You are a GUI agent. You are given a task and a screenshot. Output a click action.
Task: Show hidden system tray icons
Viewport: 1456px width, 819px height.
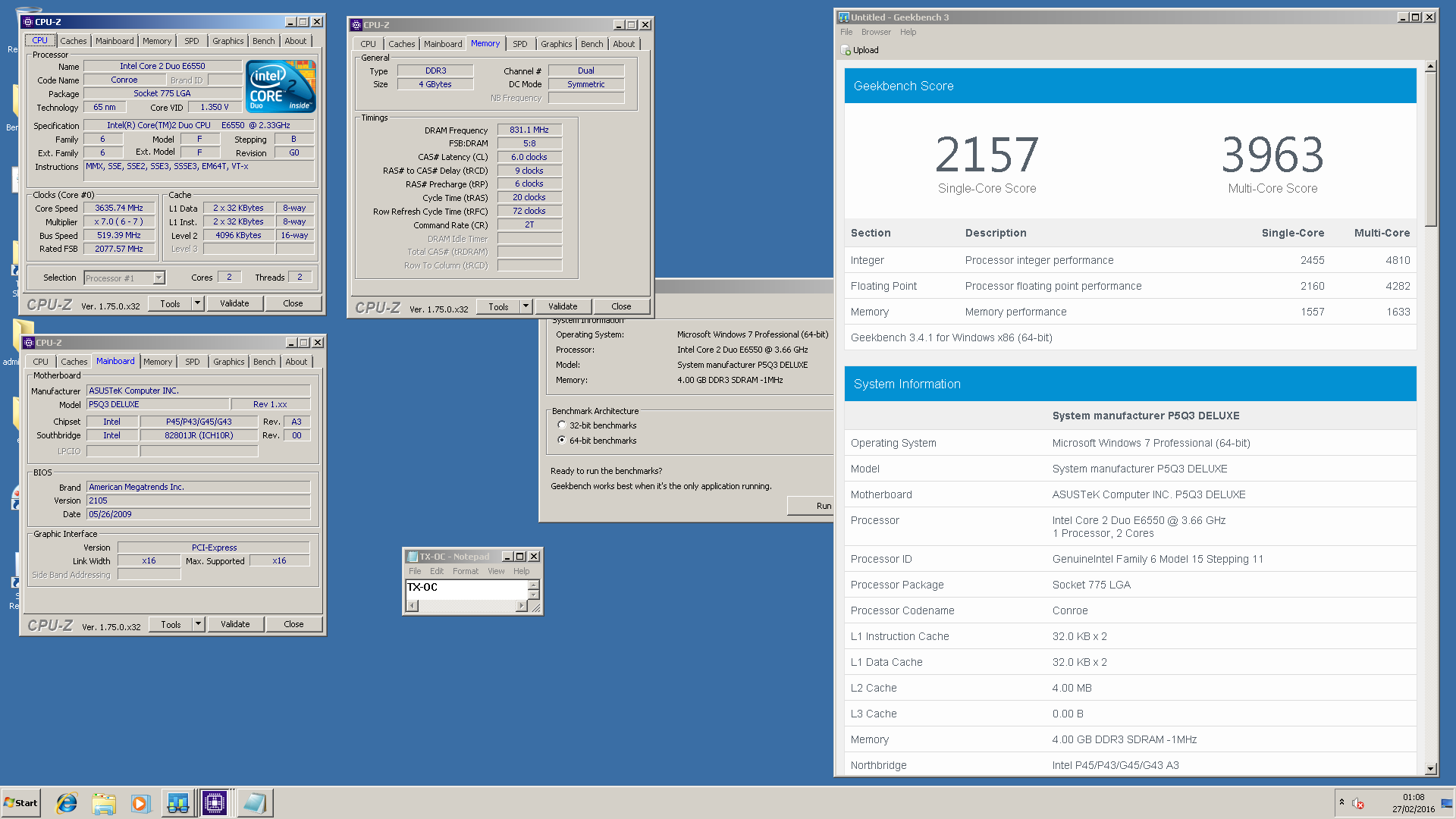click(x=1341, y=802)
